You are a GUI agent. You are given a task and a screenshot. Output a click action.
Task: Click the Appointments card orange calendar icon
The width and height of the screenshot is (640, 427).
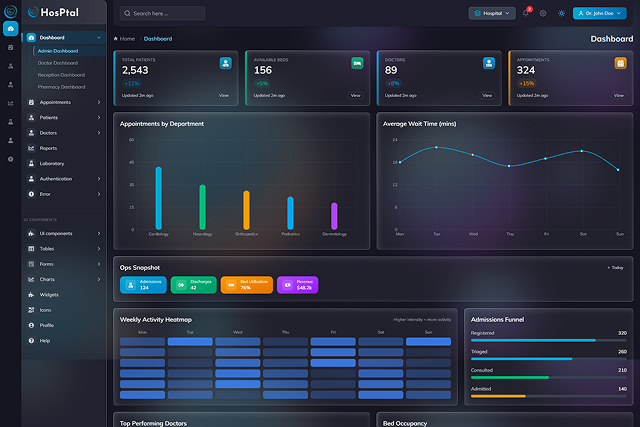tap(620, 63)
